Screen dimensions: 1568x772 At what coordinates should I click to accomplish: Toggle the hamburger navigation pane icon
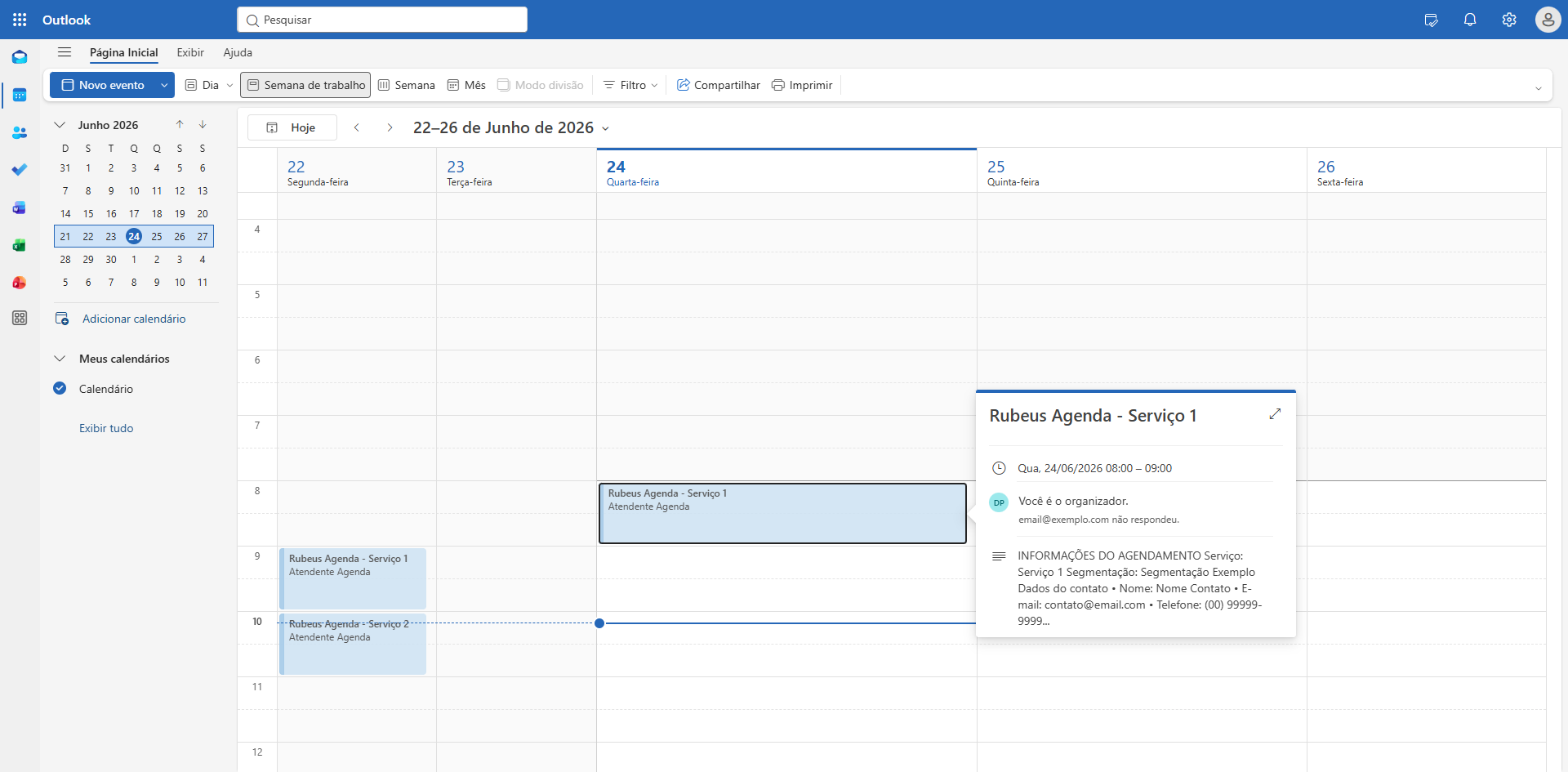[x=65, y=52]
